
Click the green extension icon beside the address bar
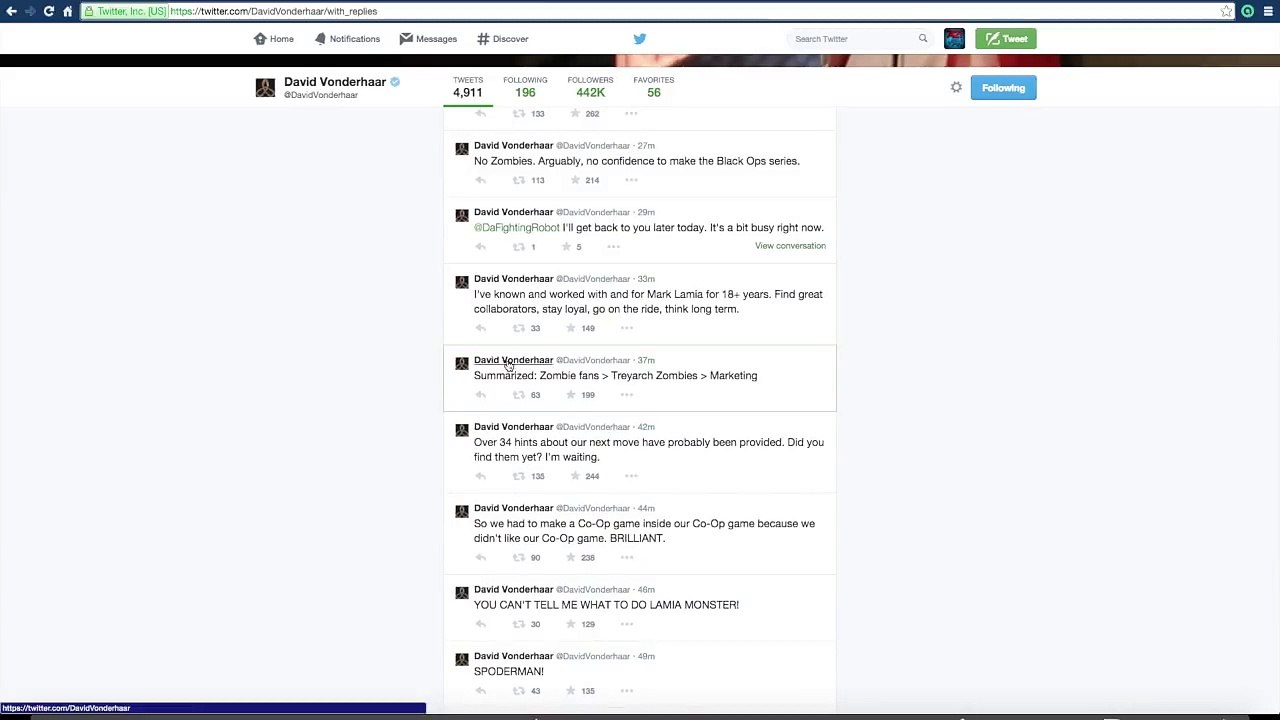click(1248, 11)
